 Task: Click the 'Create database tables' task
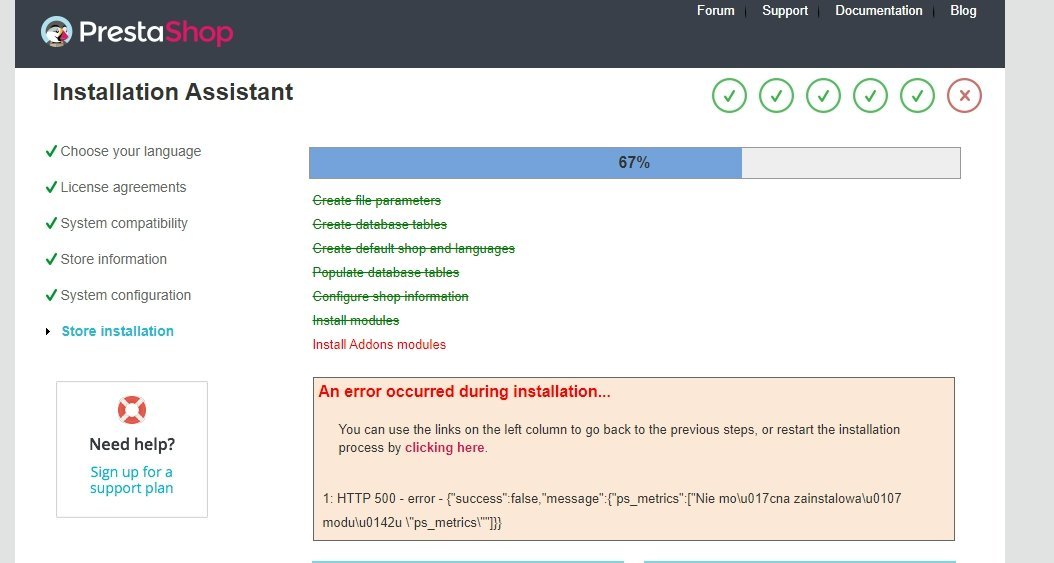coord(380,224)
